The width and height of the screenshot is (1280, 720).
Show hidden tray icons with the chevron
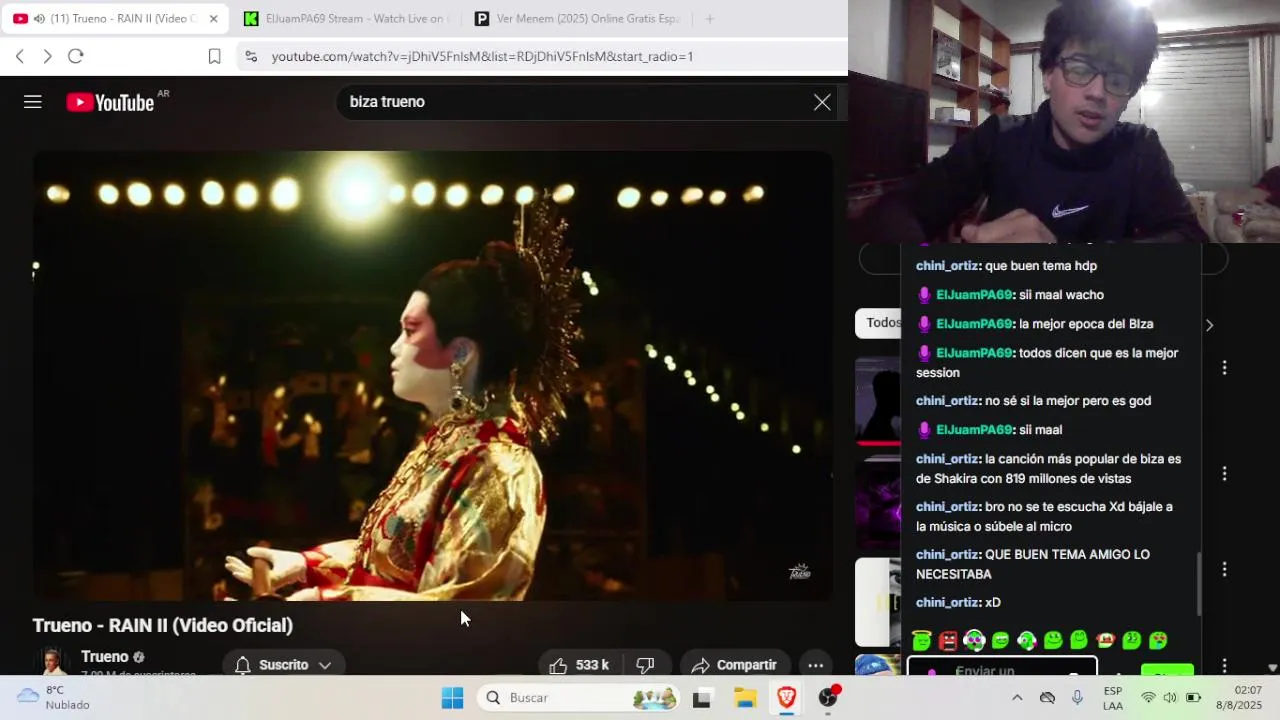tap(1017, 698)
